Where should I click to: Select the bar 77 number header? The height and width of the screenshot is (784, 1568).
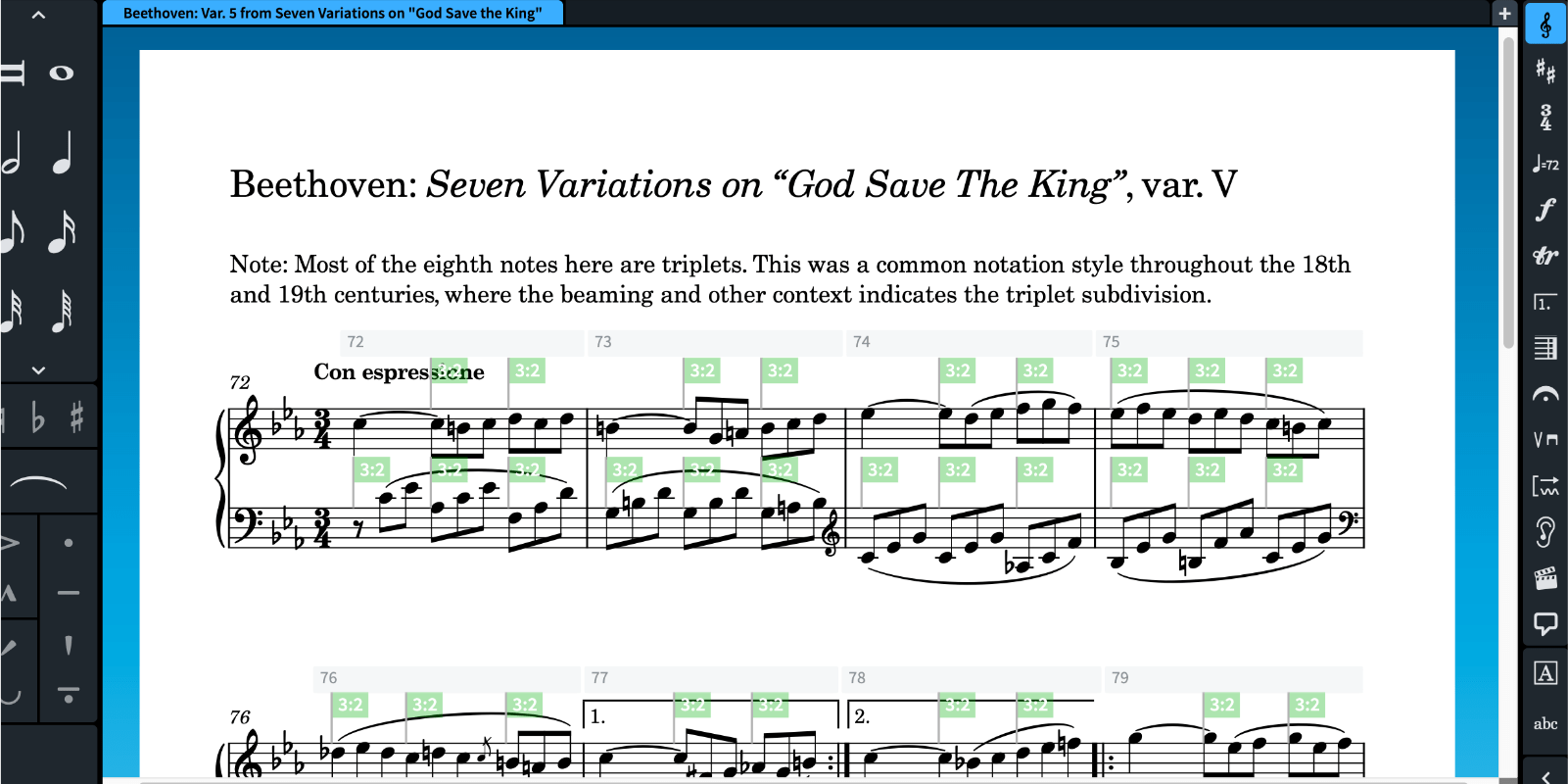coord(711,678)
